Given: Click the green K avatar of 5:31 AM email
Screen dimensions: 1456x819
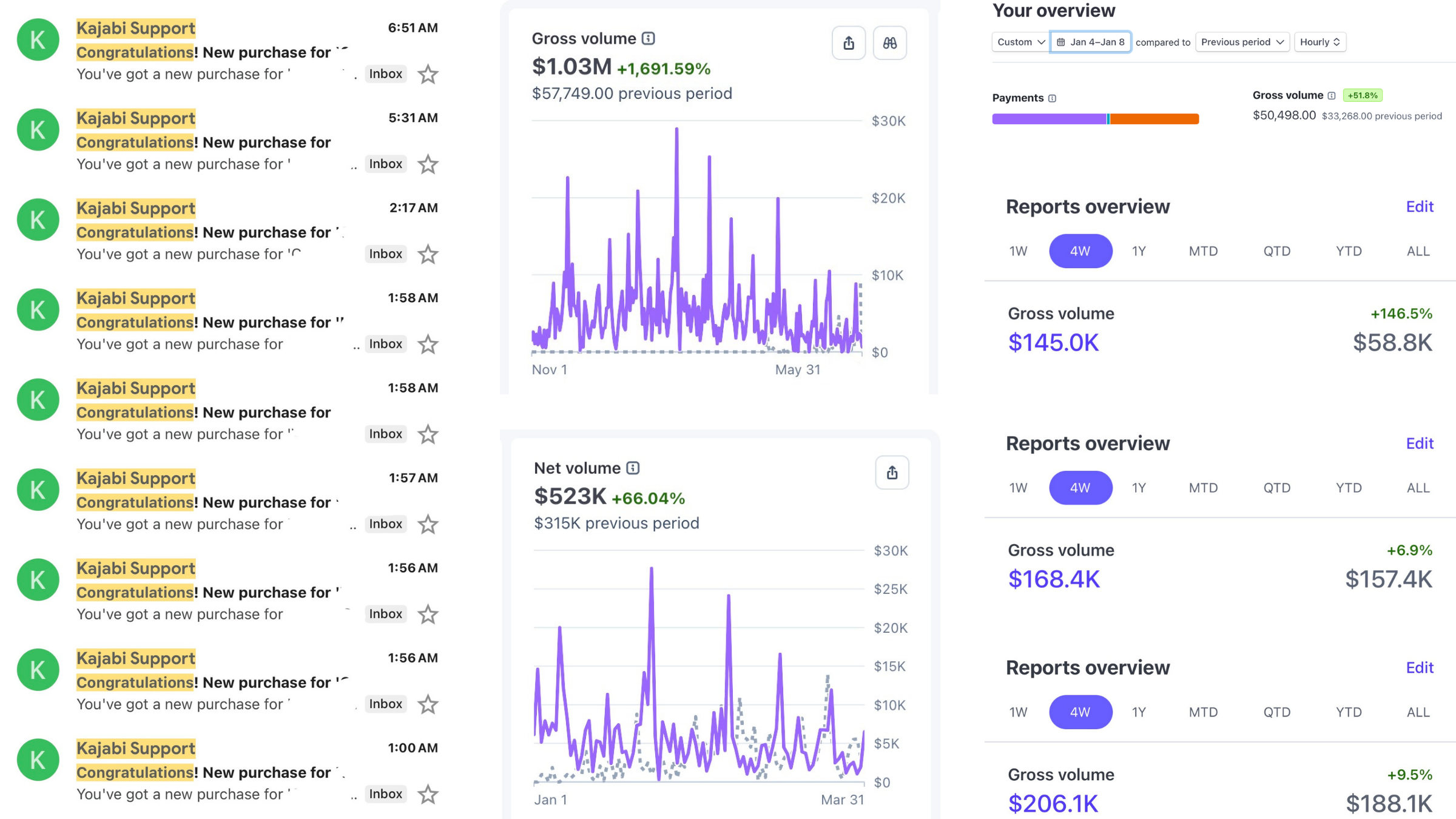Looking at the screenshot, I should click(x=38, y=130).
